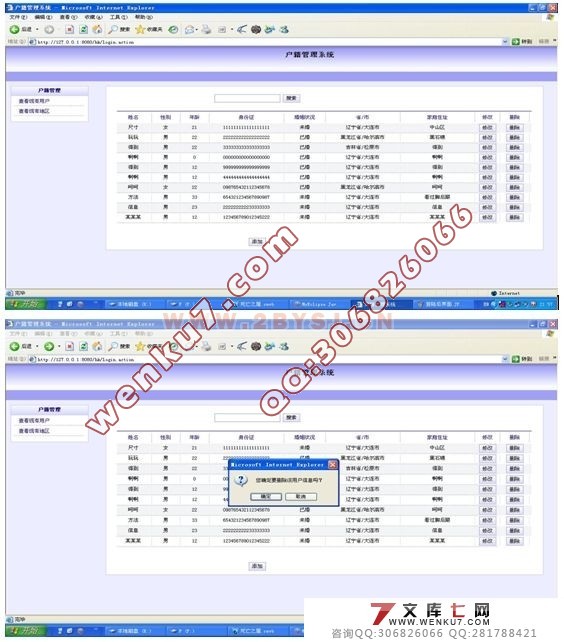Open second link under 户籍管理 in upper sidebar
564x642 pixels.
coord(34,111)
